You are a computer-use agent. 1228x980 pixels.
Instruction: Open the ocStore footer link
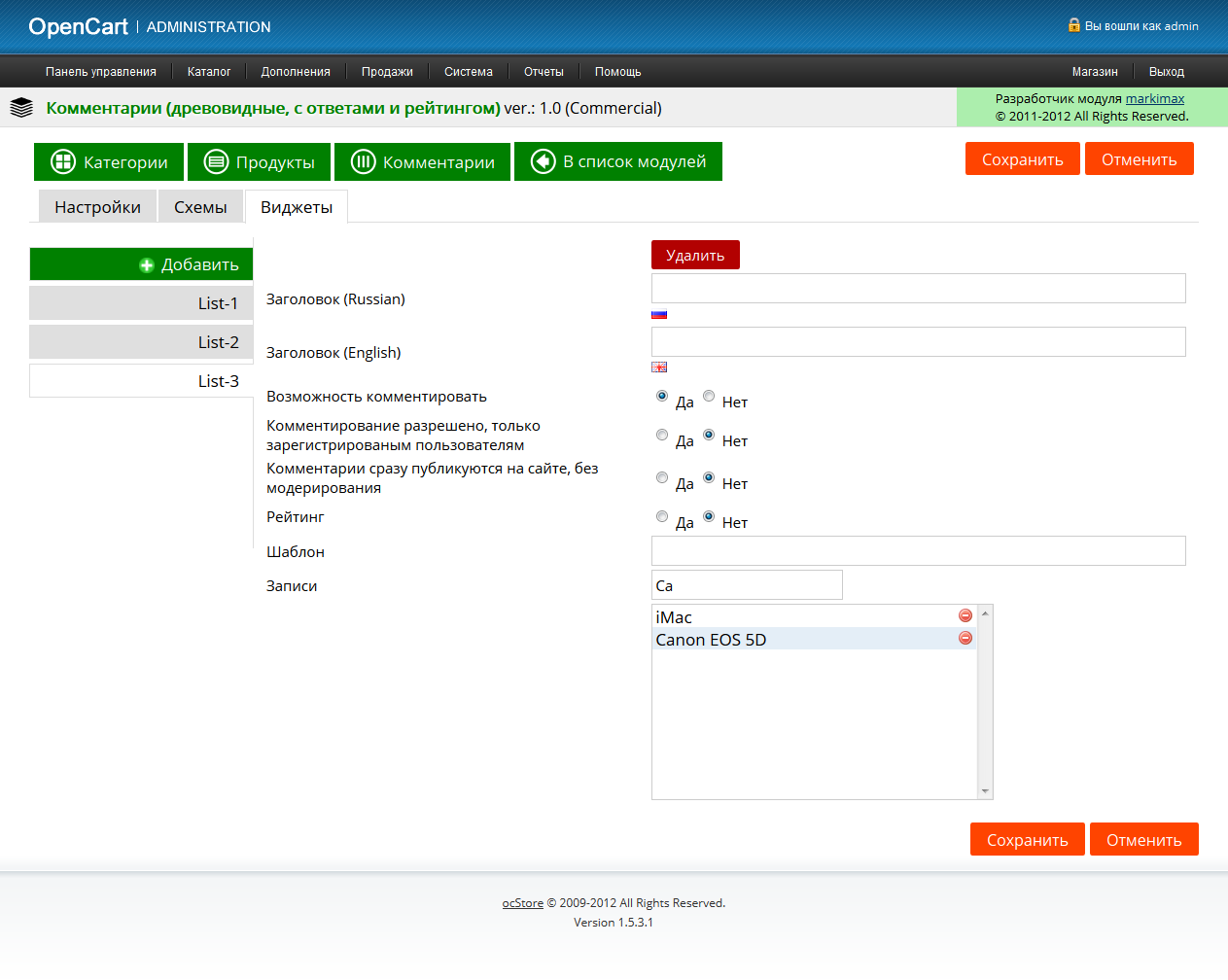[x=523, y=903]
